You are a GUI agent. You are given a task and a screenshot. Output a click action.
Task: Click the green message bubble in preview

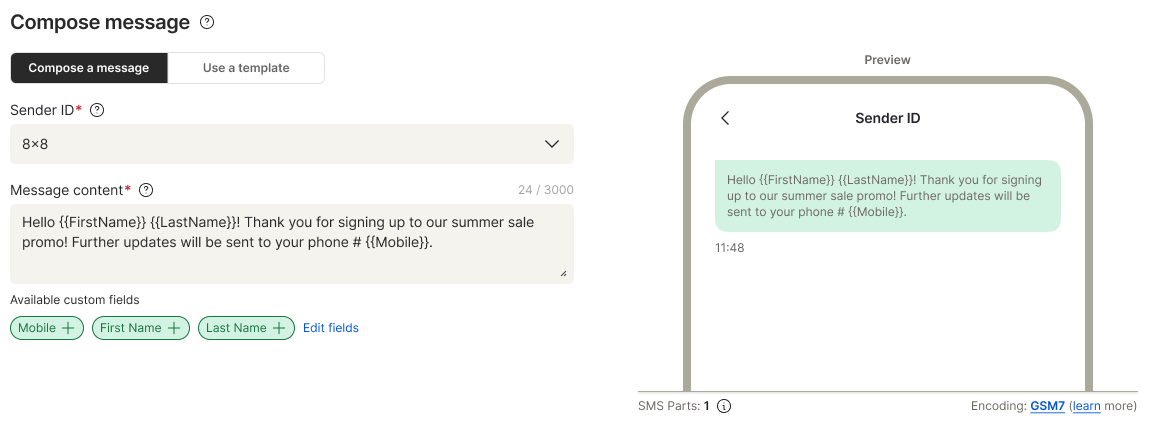(x=887, y=196)
